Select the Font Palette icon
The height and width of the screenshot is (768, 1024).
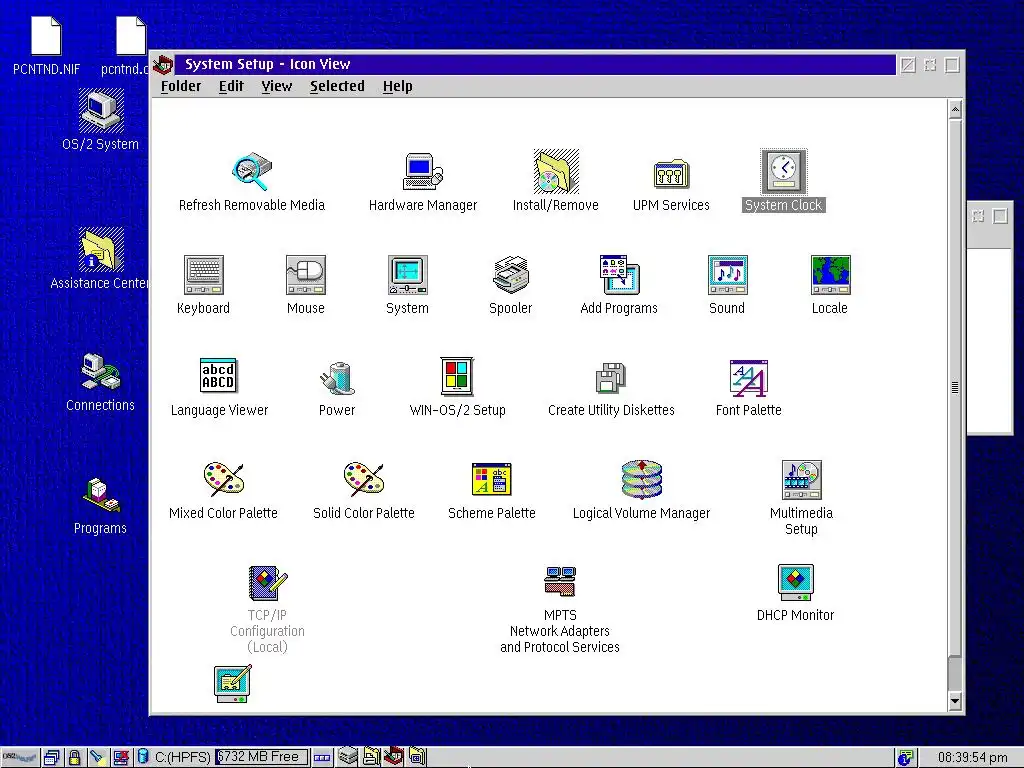[x=748, y=378]
